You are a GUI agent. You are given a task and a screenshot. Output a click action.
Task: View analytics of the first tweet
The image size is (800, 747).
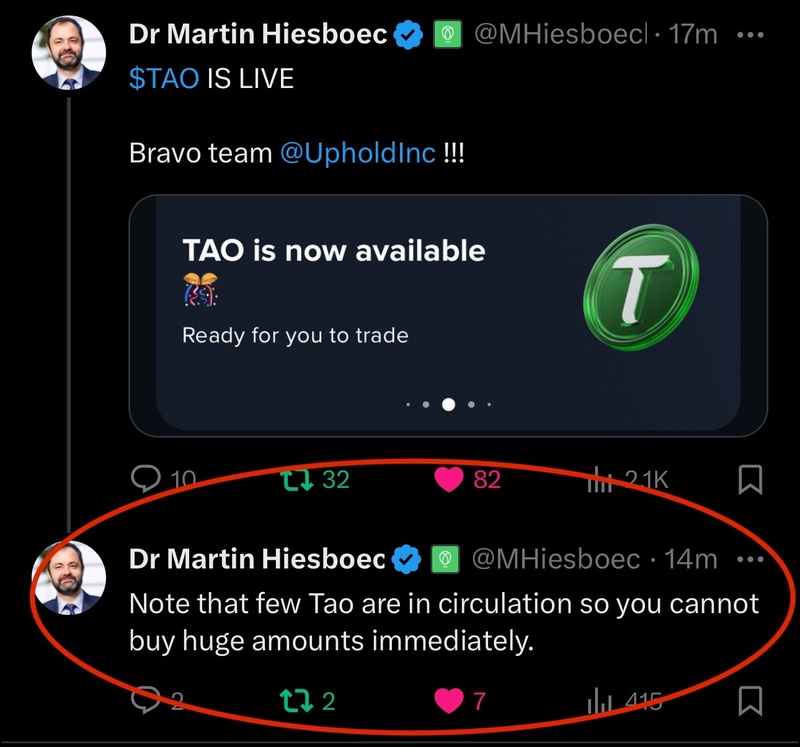(598, 480)
